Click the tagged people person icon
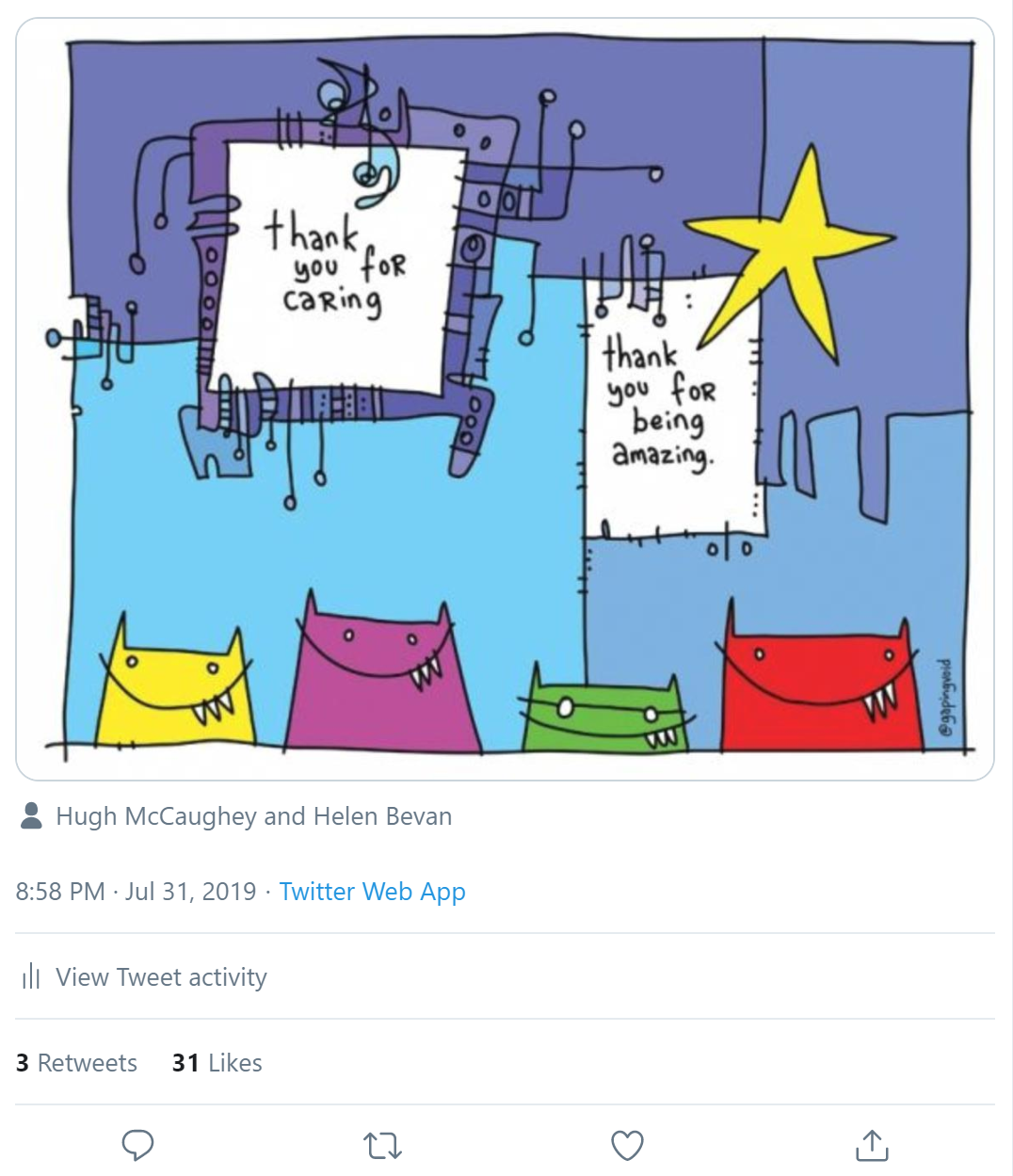 (x=31, y=815)
